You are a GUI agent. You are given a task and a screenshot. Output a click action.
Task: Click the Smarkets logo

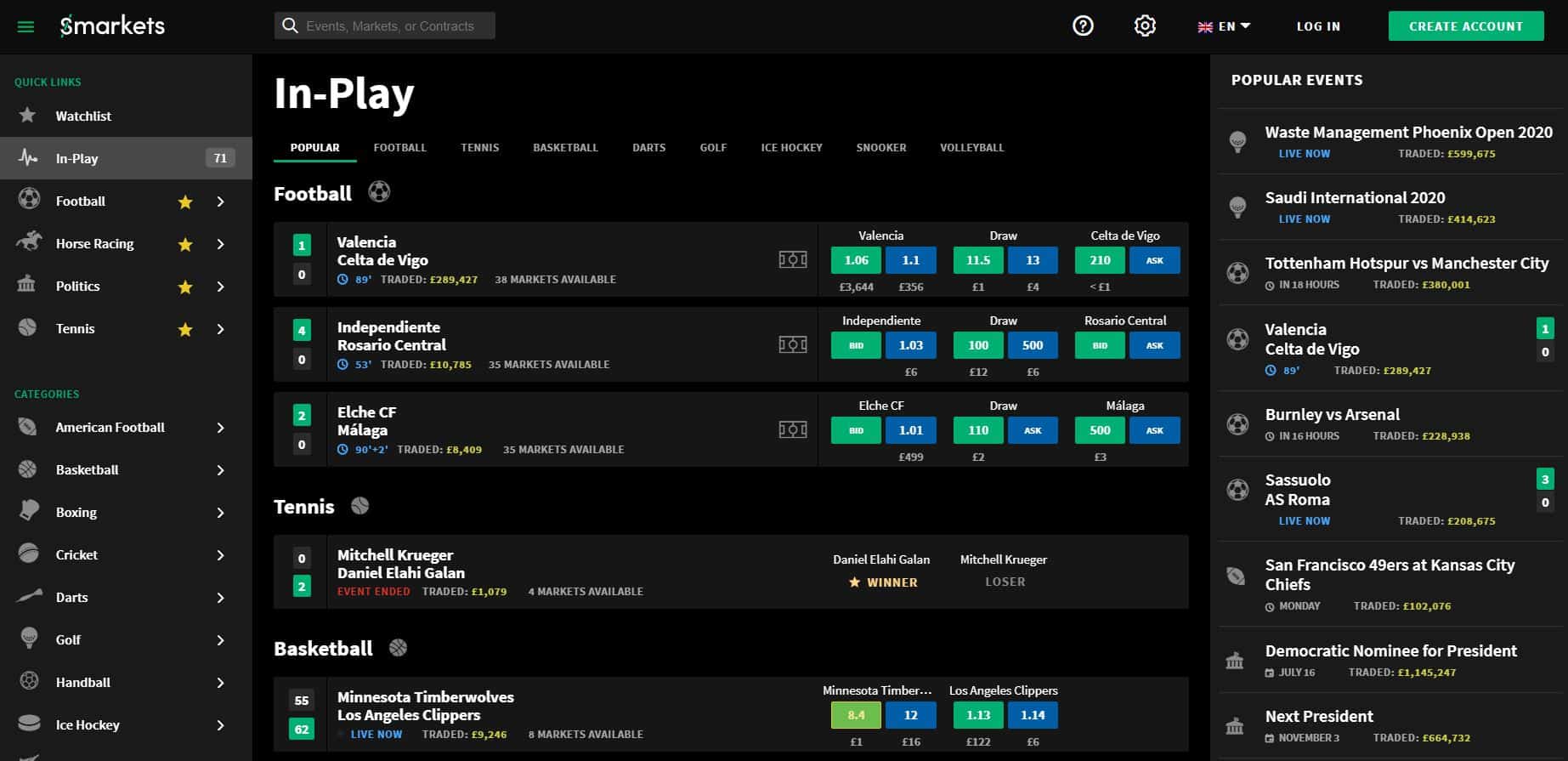coord(112,26)
